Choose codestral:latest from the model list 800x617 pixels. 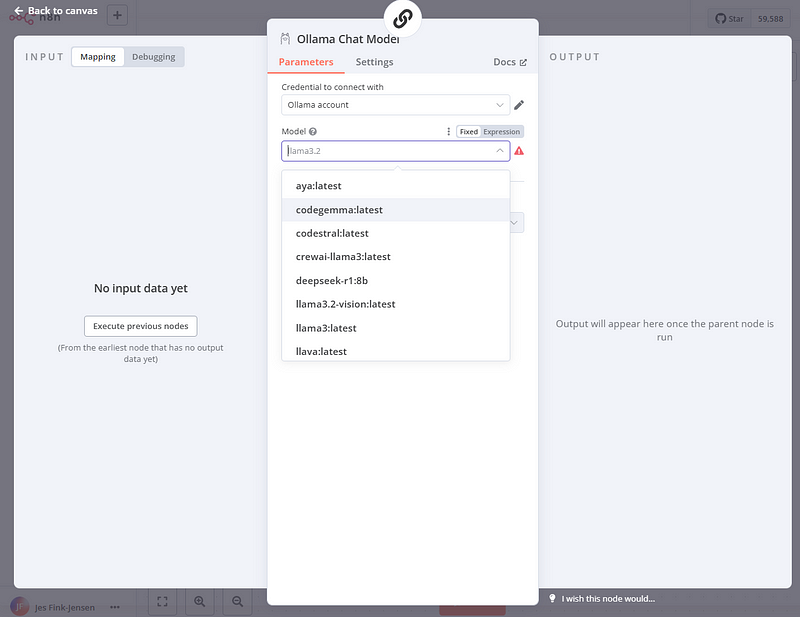click(x=395, y=233)
